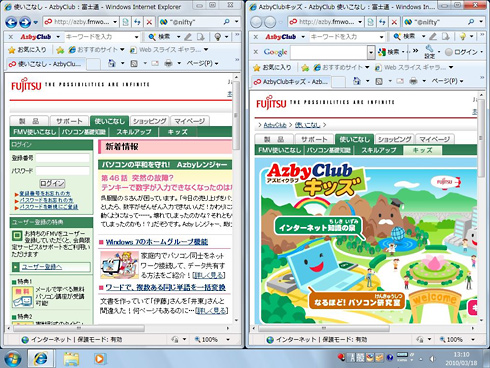This screenshot has height=368, width=490.
Task: Click search magnifier in left IE window
Action: tap(227, 22)
